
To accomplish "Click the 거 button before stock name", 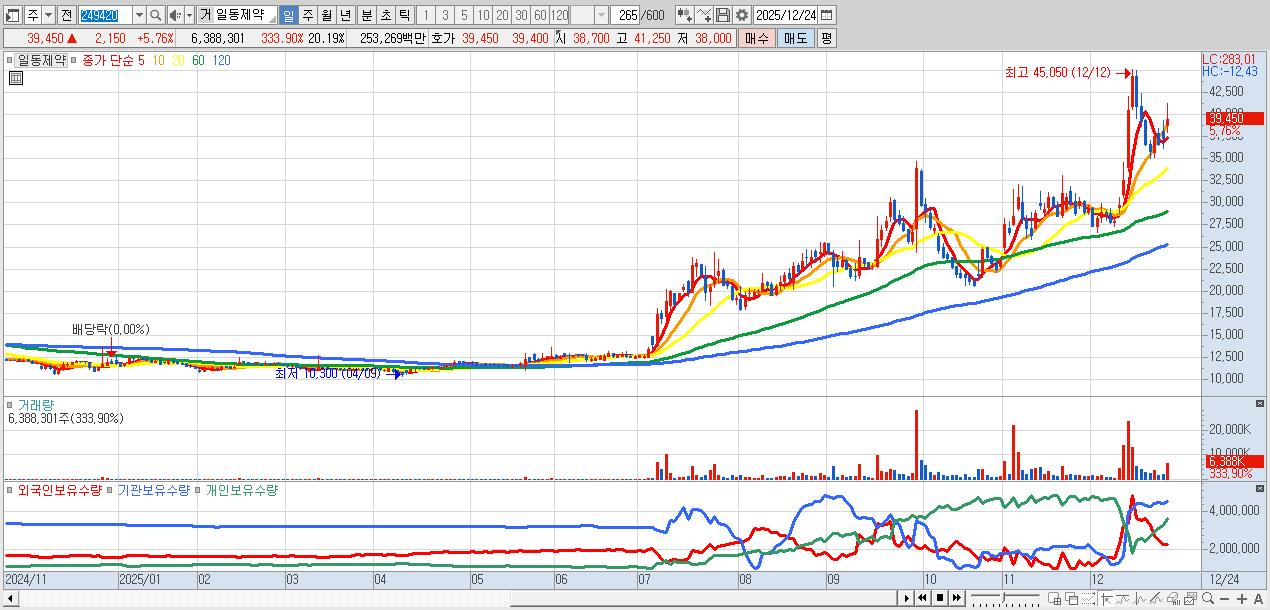I will point(205,15).
